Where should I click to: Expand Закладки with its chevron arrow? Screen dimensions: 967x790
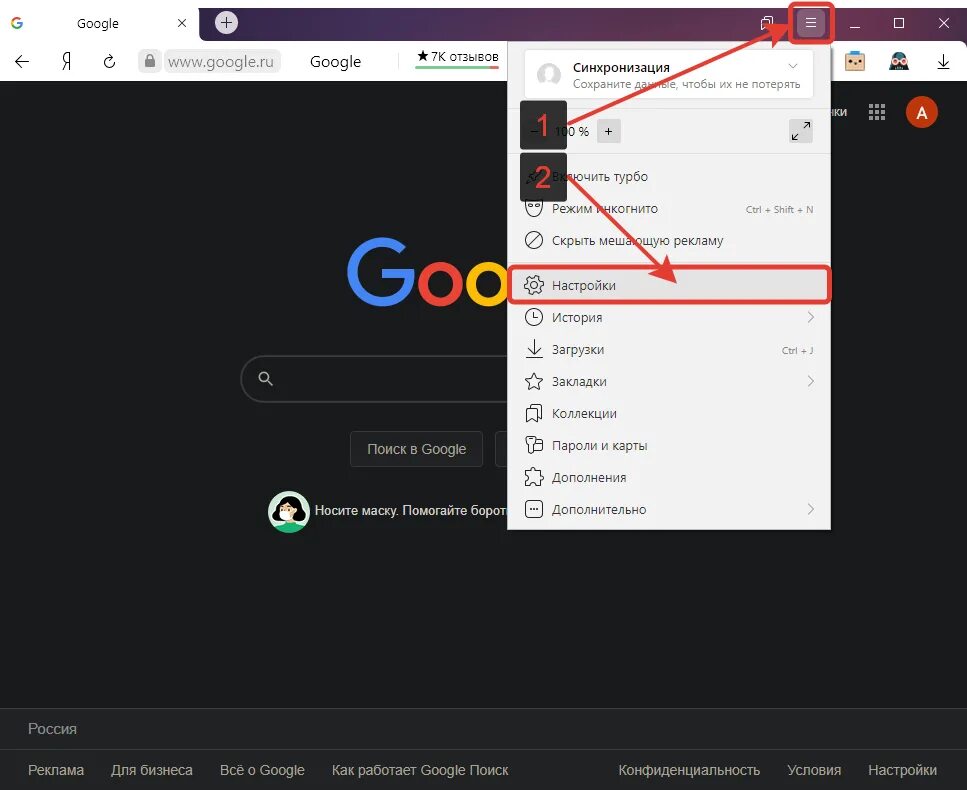pyautogui.click(x=810, y=382)
